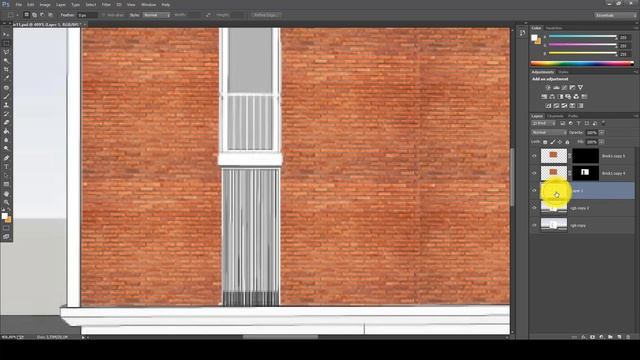Select the Zoom tool

click(6, 202)
